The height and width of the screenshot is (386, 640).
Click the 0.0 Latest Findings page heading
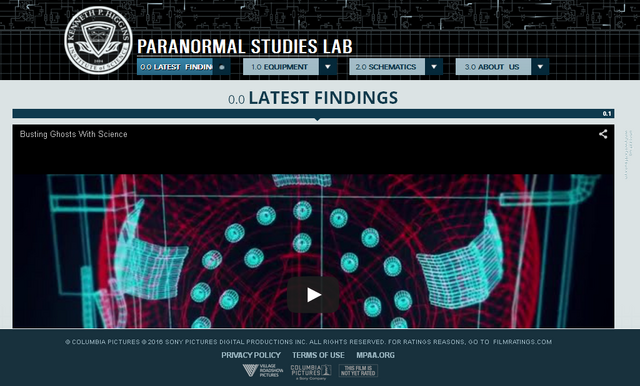pyautogui.click(x=313, y=98)
